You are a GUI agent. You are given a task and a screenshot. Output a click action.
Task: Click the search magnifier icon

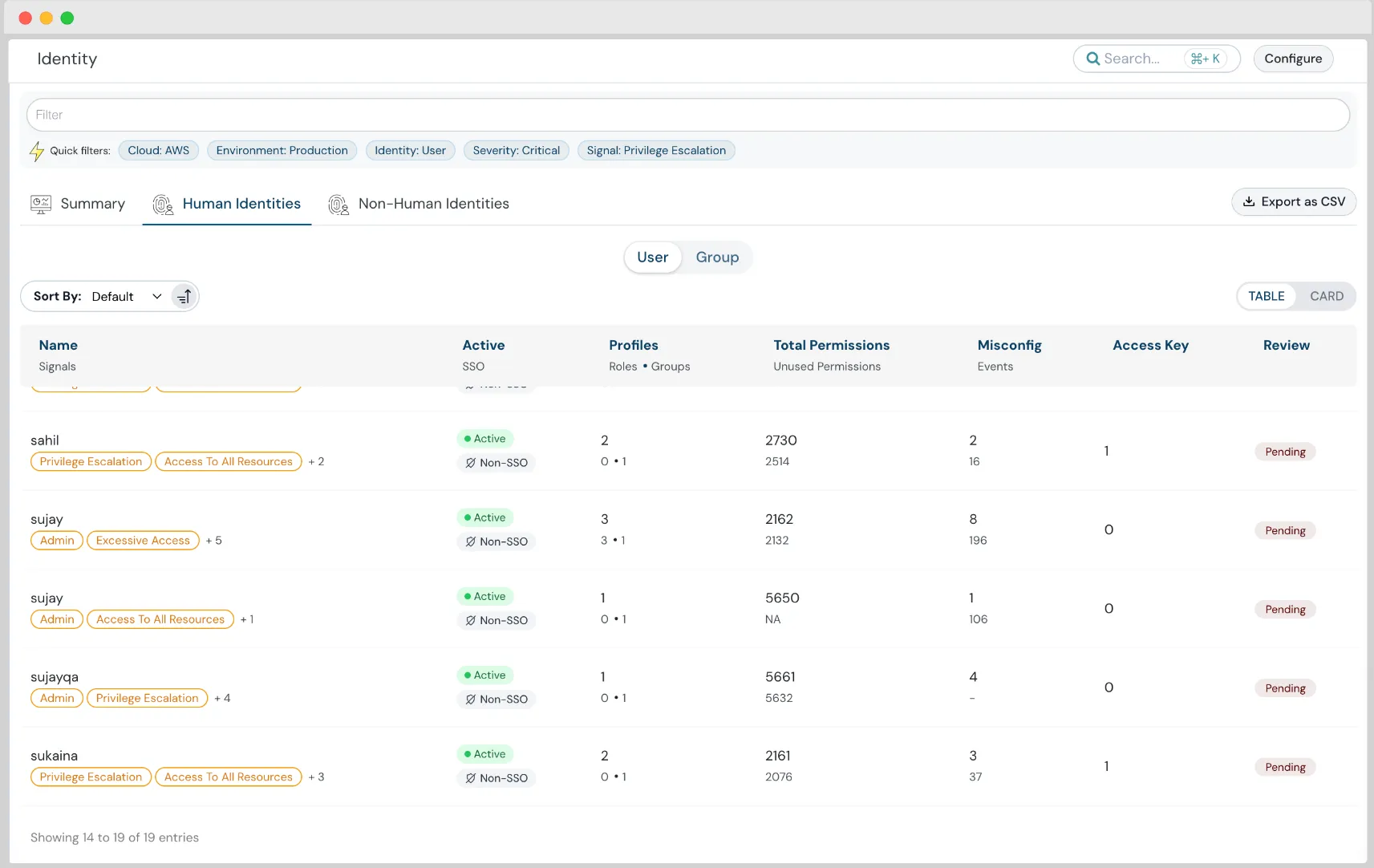pyautogui.click(x=1094, y=59)
